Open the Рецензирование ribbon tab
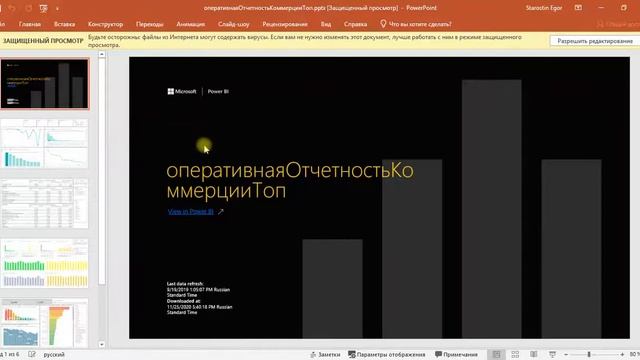 [x=285, y=24]
